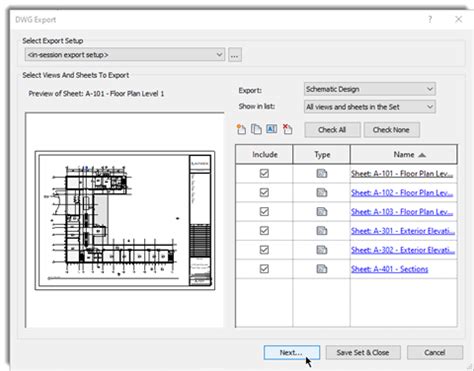The height and width of the screenshot is (371, 474).
Task: Open export setup ellipsis button
Action: tap(235, 55)
